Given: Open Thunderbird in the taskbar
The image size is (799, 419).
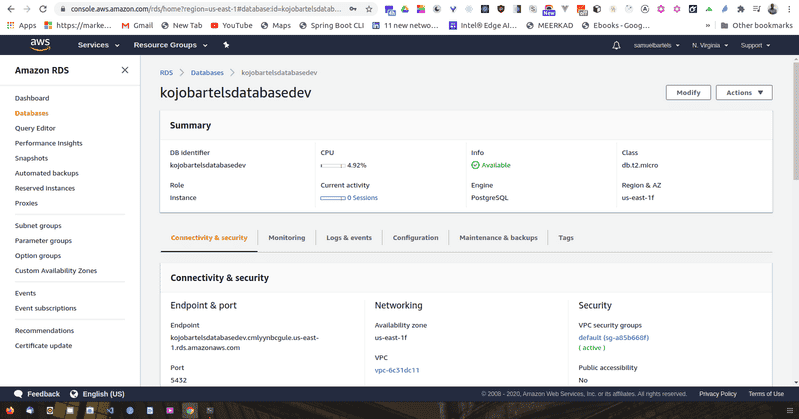Looking at the screenshot, I should [30, 410].
